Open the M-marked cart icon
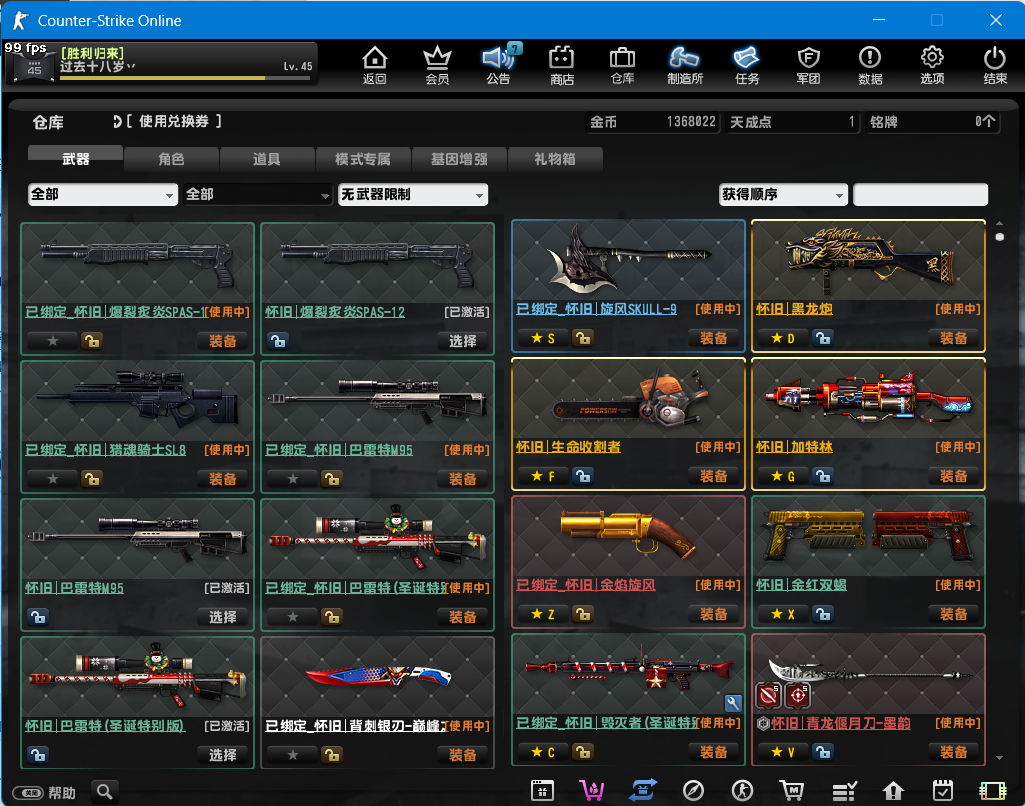 coord(792,791)
